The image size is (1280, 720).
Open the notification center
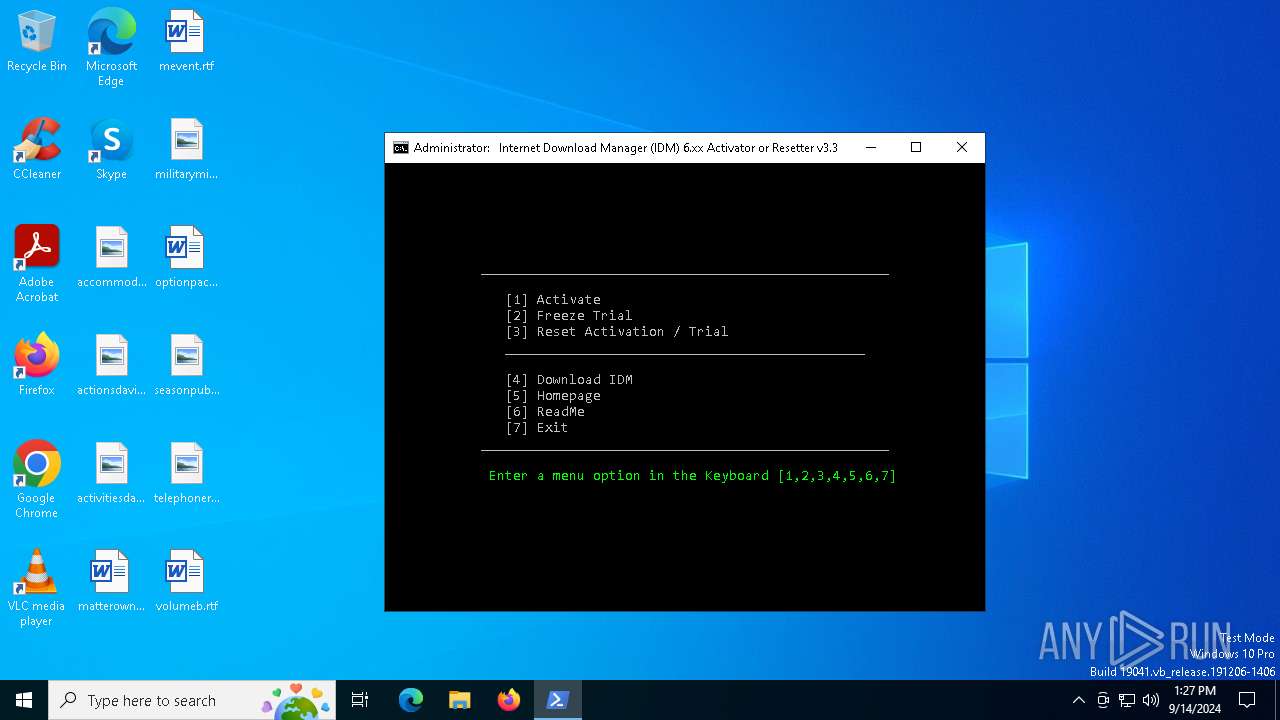tap(1247, 700)
